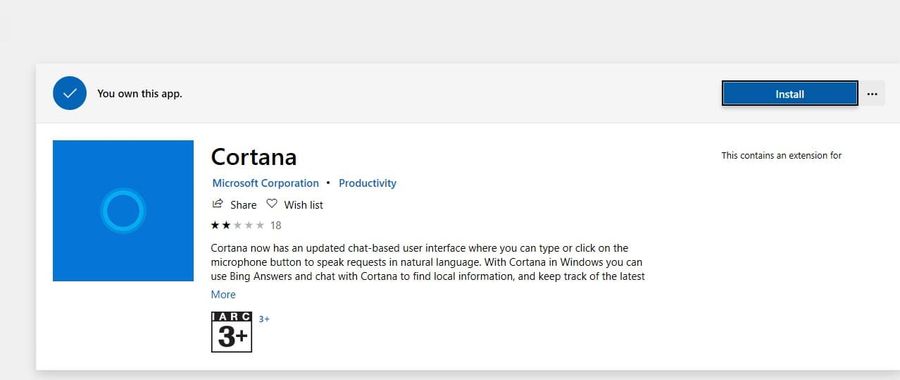This screenshot has height=380, width=900.
Task: Click the Share text label
Action: point(243,205)
